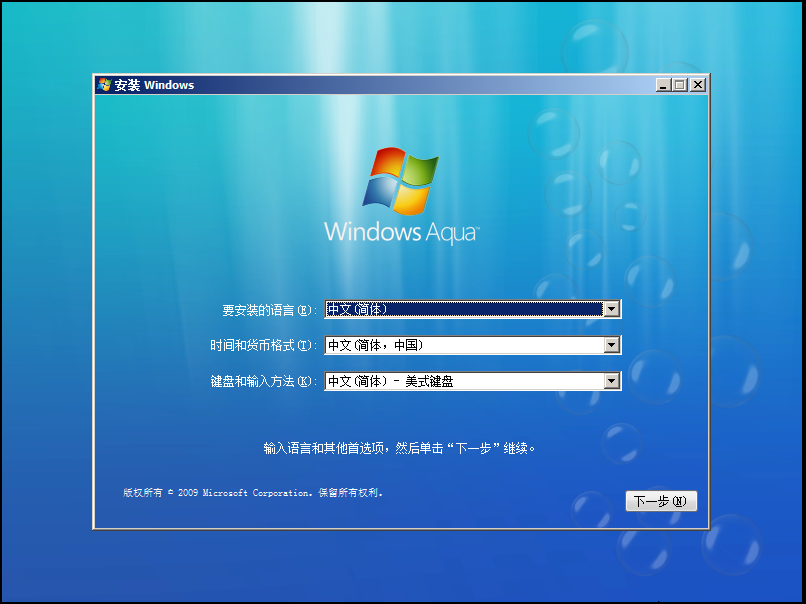
Task: Click the 时间和货币格式 label
Action: click(x=262, y=345)
